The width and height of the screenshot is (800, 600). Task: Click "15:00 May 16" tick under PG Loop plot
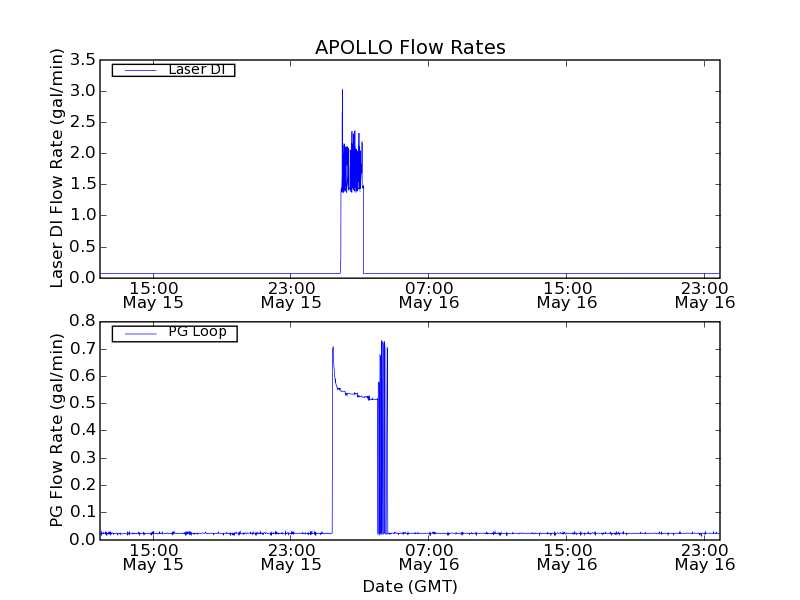pos(567,558)
